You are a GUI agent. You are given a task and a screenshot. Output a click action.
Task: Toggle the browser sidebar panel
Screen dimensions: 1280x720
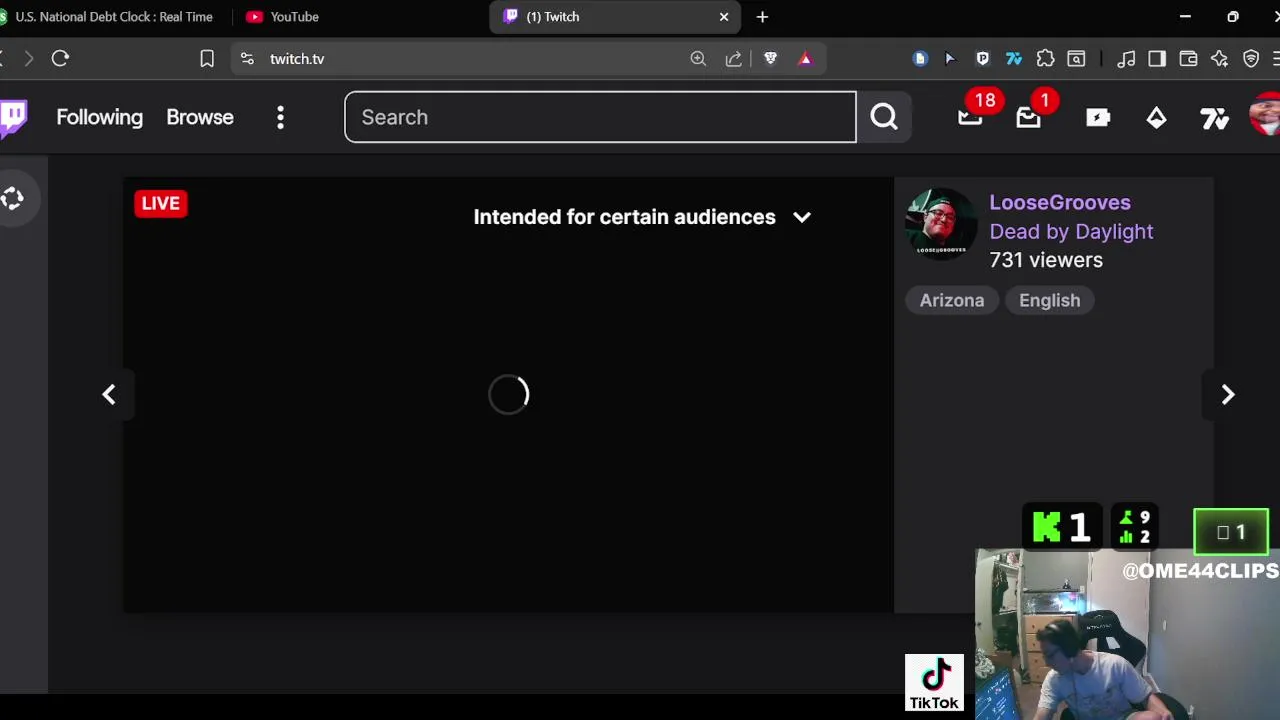click(x=1157, y=59)
